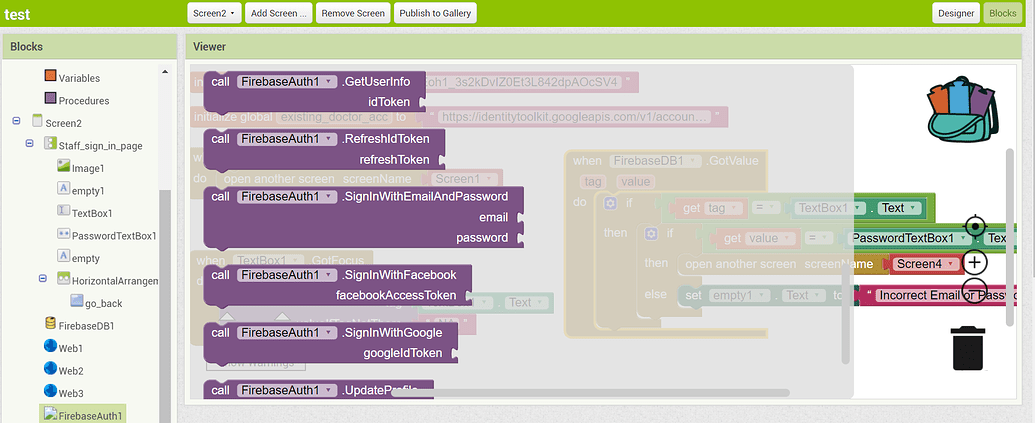Click the Remove Screen button
Image resolution: width=1035 pixels, height=423 pixels.
(x=353, y=13)
